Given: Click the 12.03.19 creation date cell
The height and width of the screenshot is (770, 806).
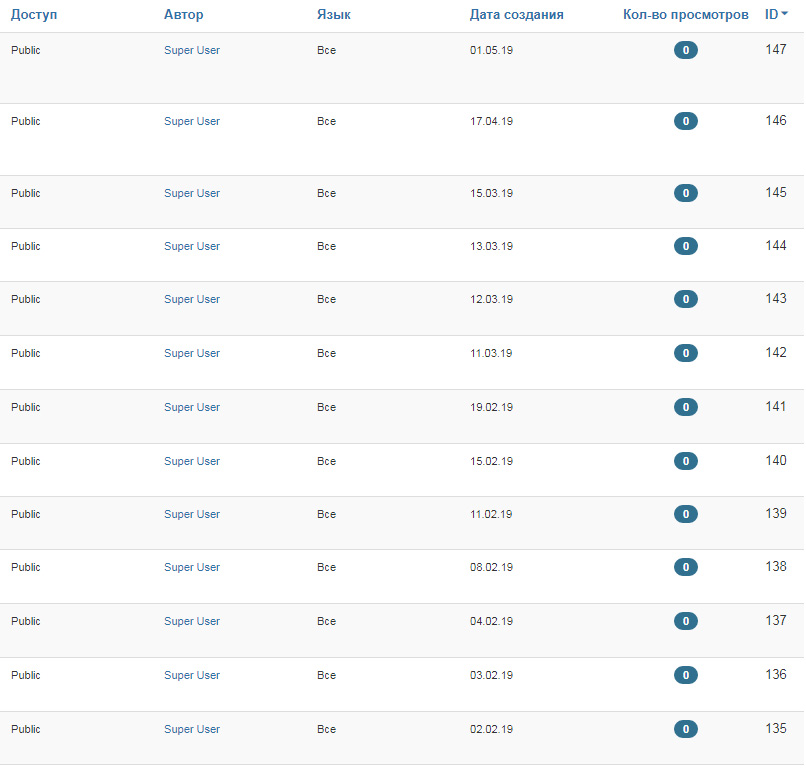Looking at the screenshot, I should coord(491,299).
